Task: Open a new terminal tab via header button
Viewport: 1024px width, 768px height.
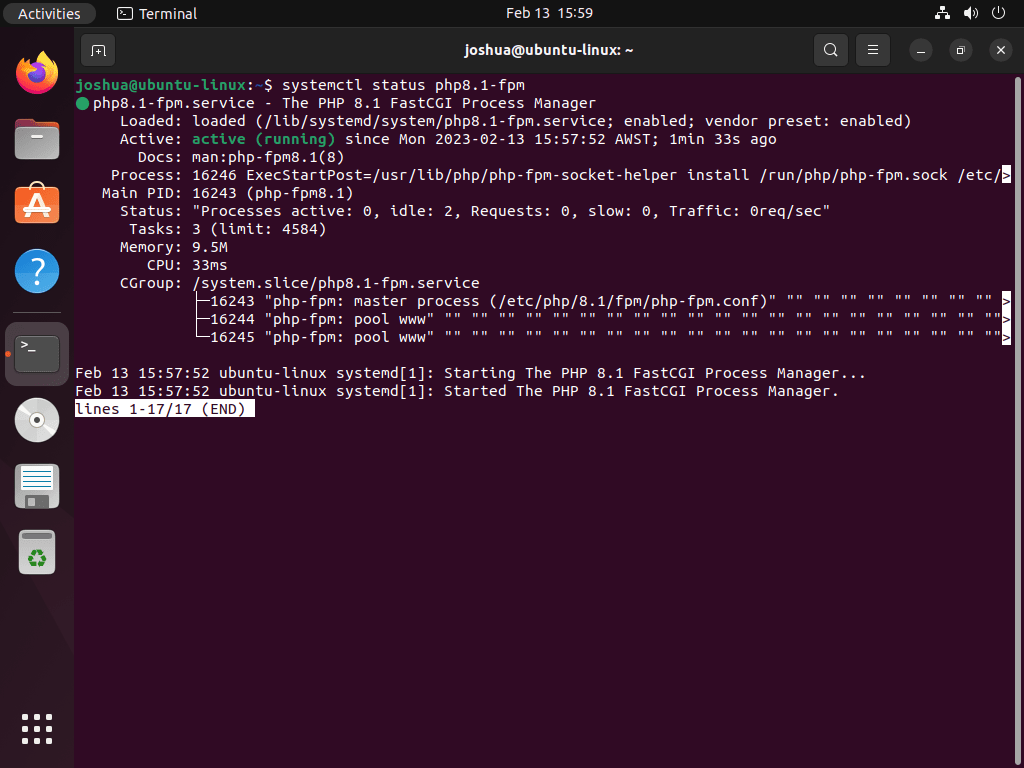Action: coord(96,49)
